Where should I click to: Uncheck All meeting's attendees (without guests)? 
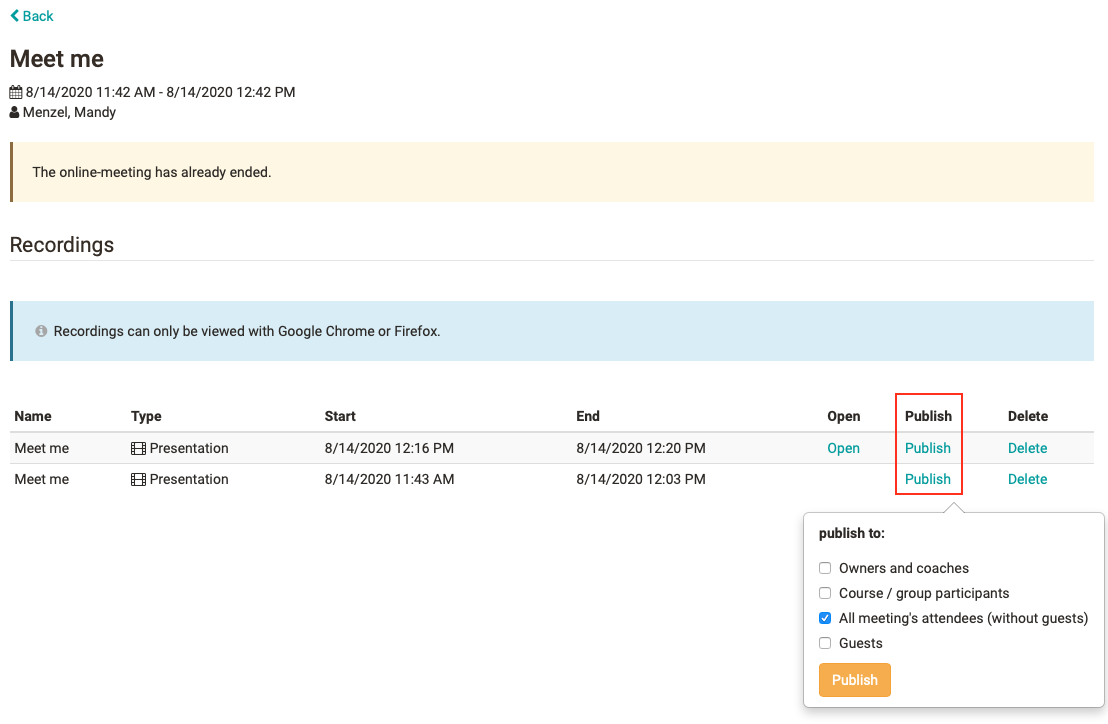(x=825, y=618)
